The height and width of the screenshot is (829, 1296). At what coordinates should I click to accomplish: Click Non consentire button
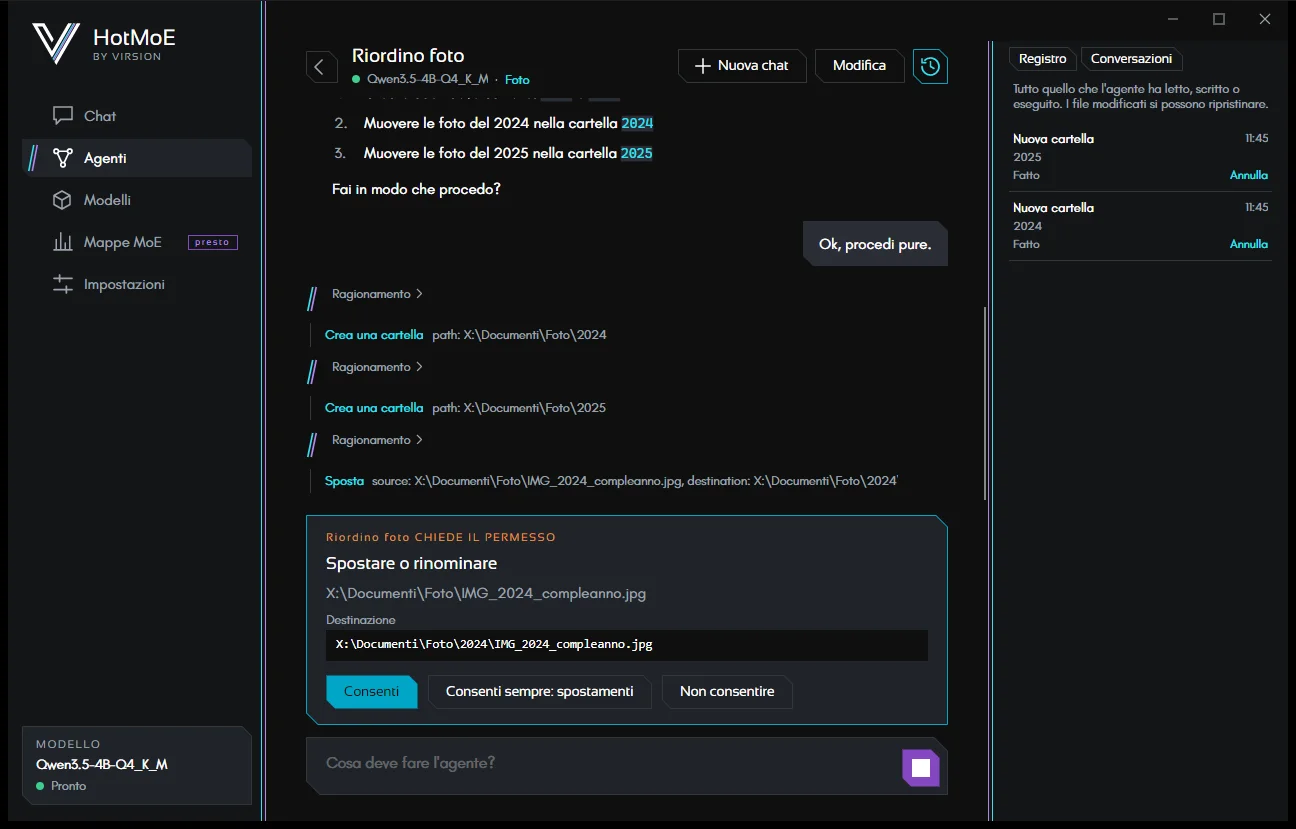(x=727, y=691)
